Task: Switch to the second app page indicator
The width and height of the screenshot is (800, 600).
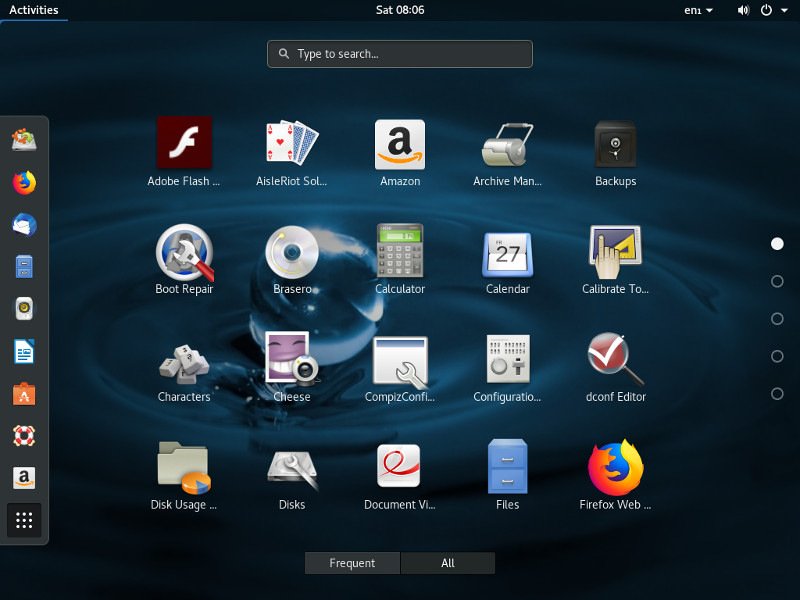Action: (777, 281)
